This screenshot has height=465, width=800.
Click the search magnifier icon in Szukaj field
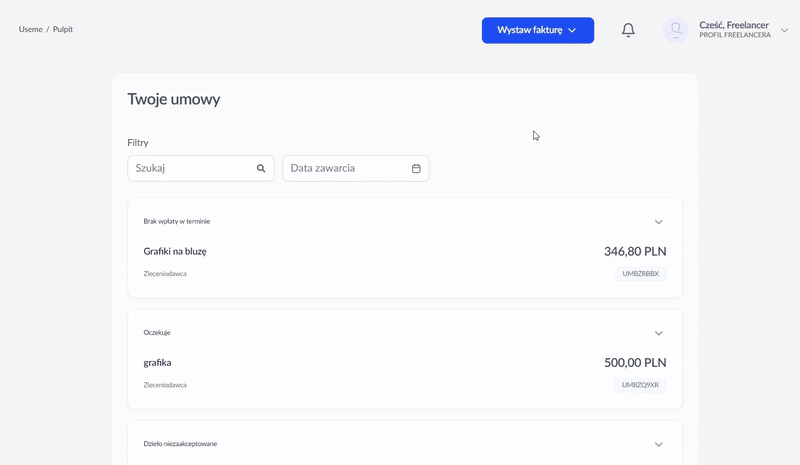(x=261, y=168)
